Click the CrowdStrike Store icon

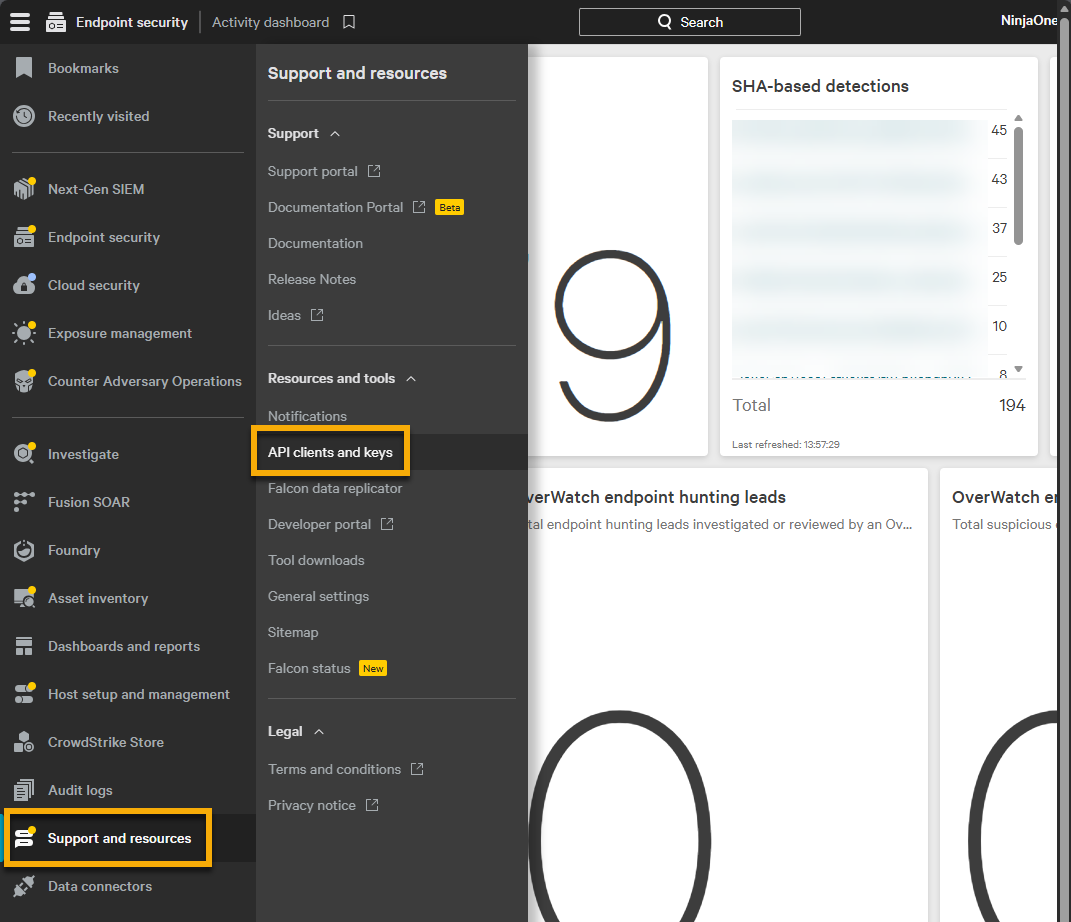click(24, 742)
